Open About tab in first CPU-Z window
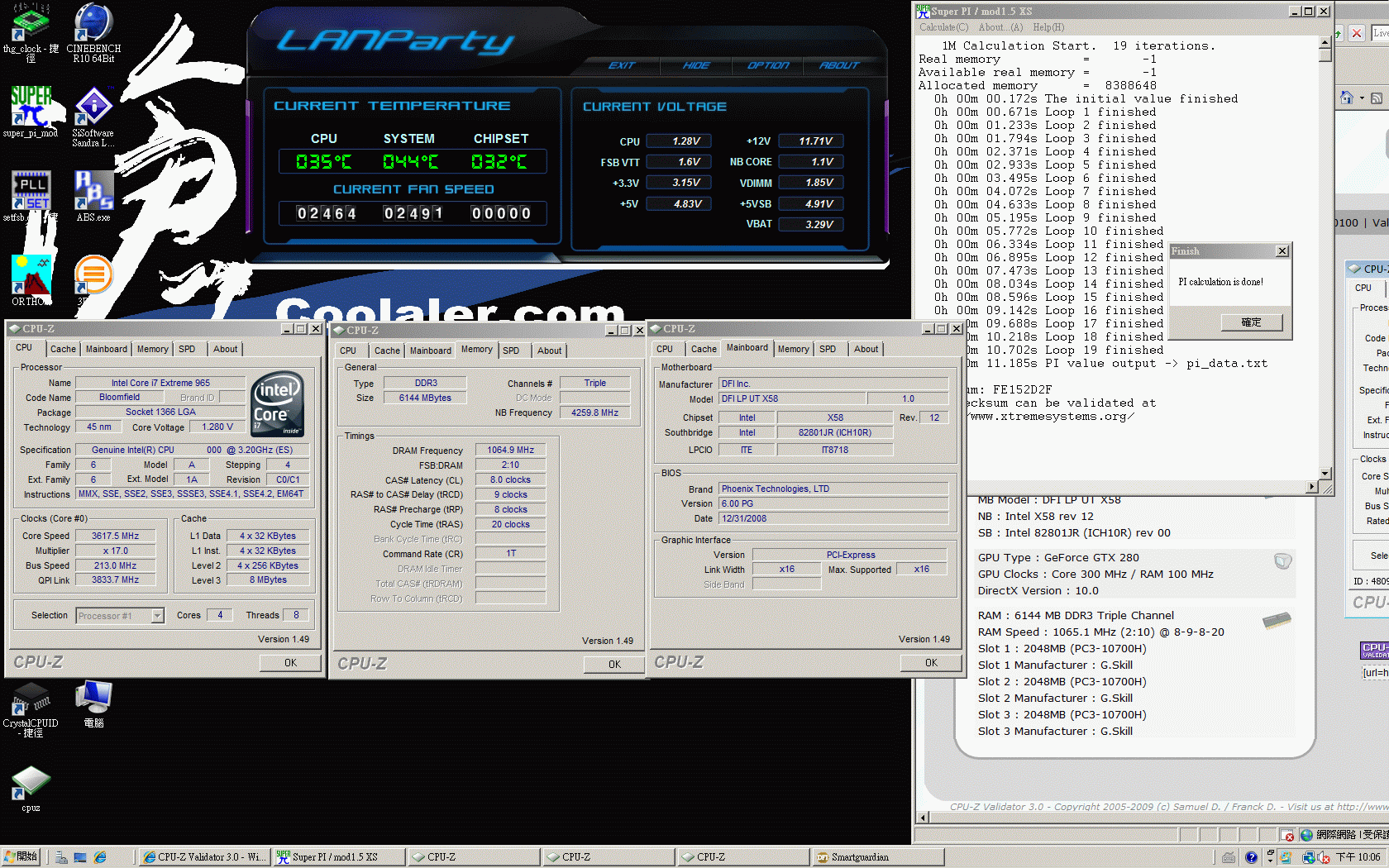This screenshot has height=868, width=1389. point(225,349)
